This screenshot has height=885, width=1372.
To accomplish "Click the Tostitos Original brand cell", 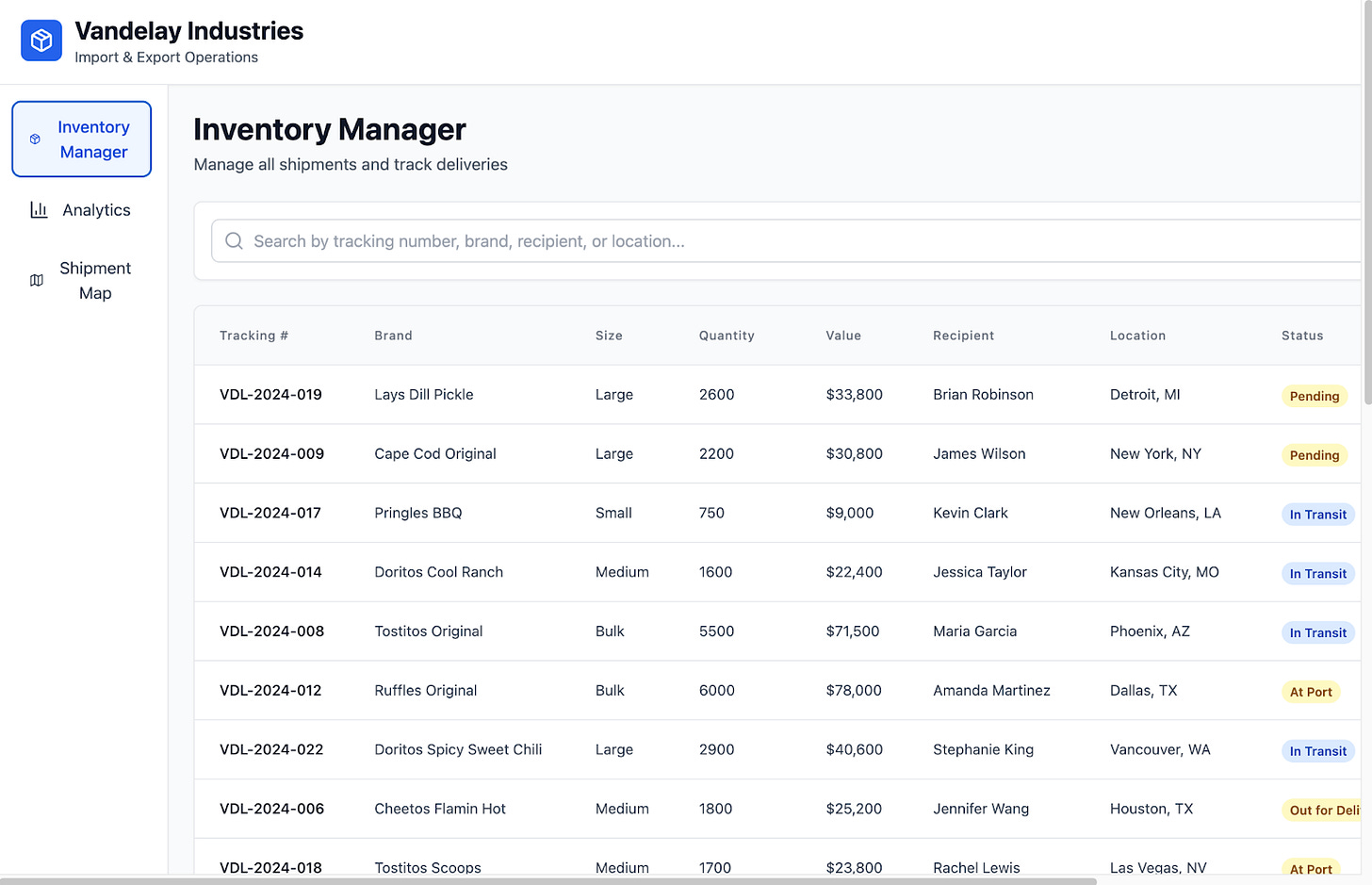I will [429, 631].
